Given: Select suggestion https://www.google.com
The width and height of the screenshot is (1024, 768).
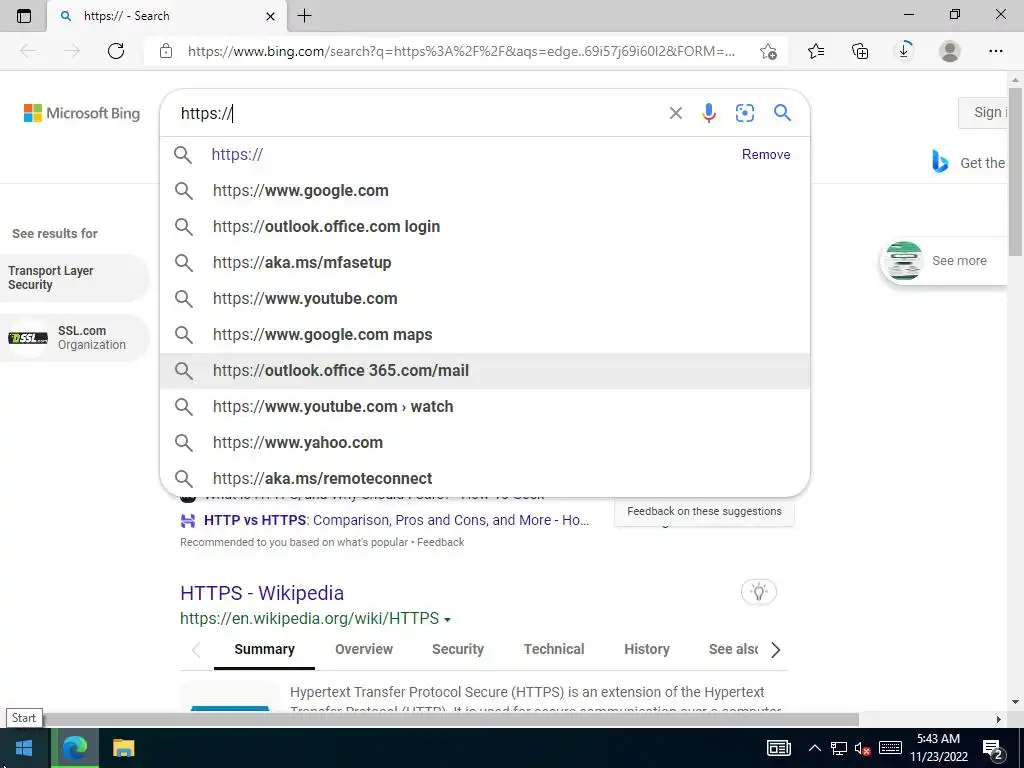Looking at the screenshot, I should [485, 191].
